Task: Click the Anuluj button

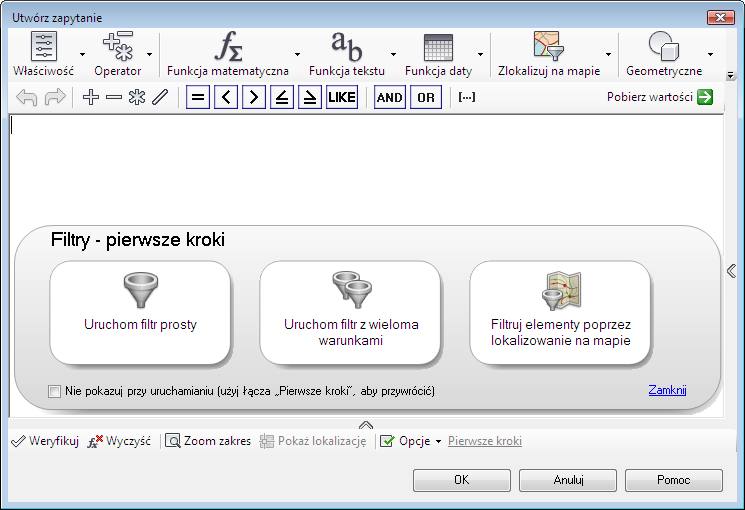Action: [x=568, y=480]
